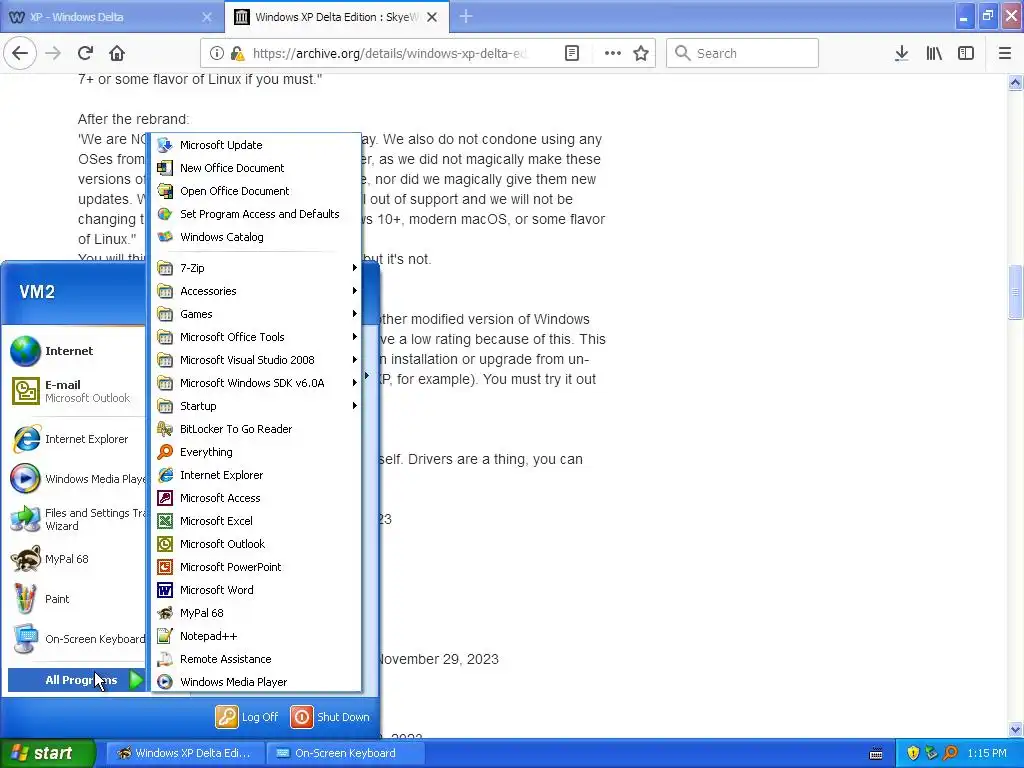Expand Microsoft Office Tools submenu
The height and width of the screenshot is (768, 1024).
(x=257, y=337)
